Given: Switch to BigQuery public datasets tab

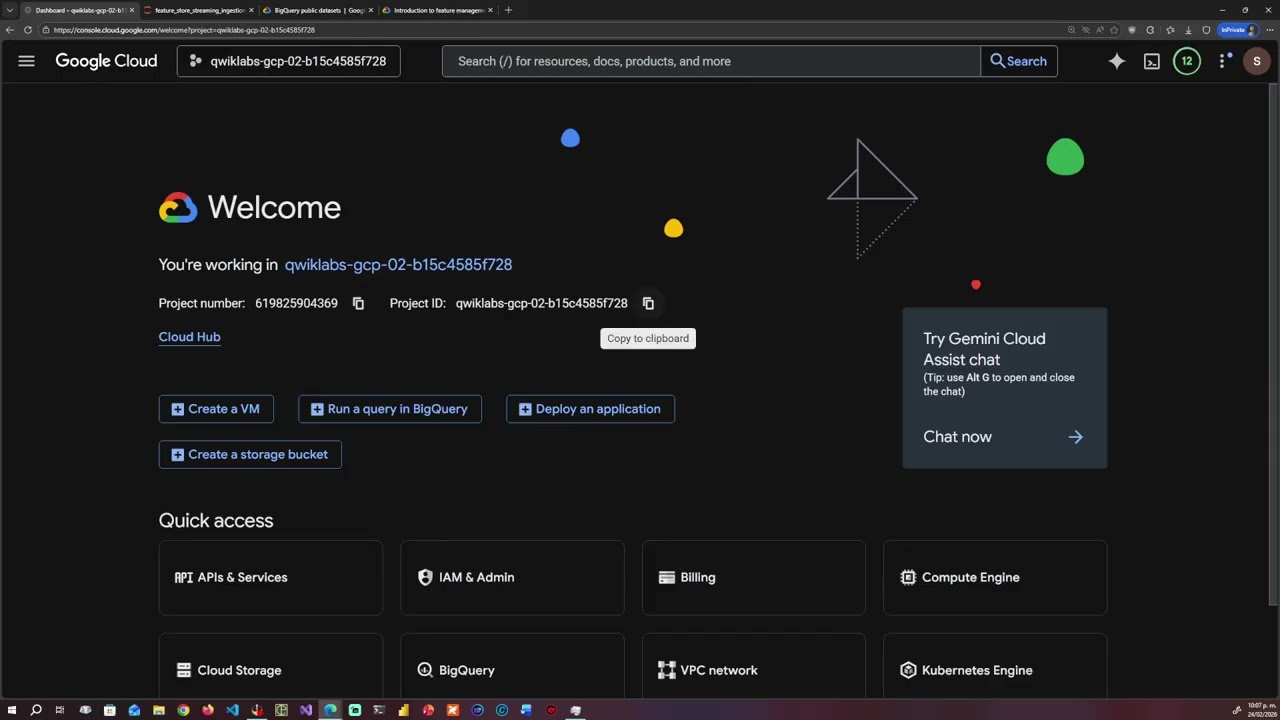Looking at the screenshot, I should coord(318,10).
